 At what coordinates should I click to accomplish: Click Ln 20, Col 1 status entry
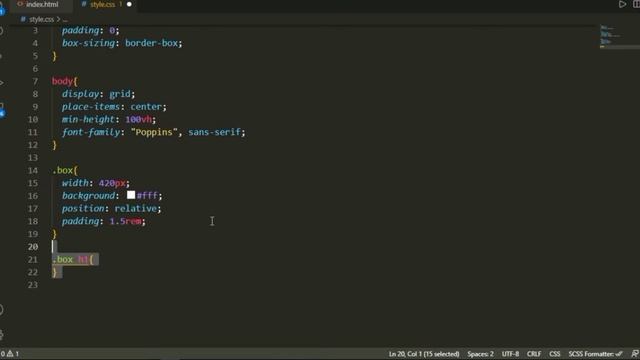tap(424, 354)
